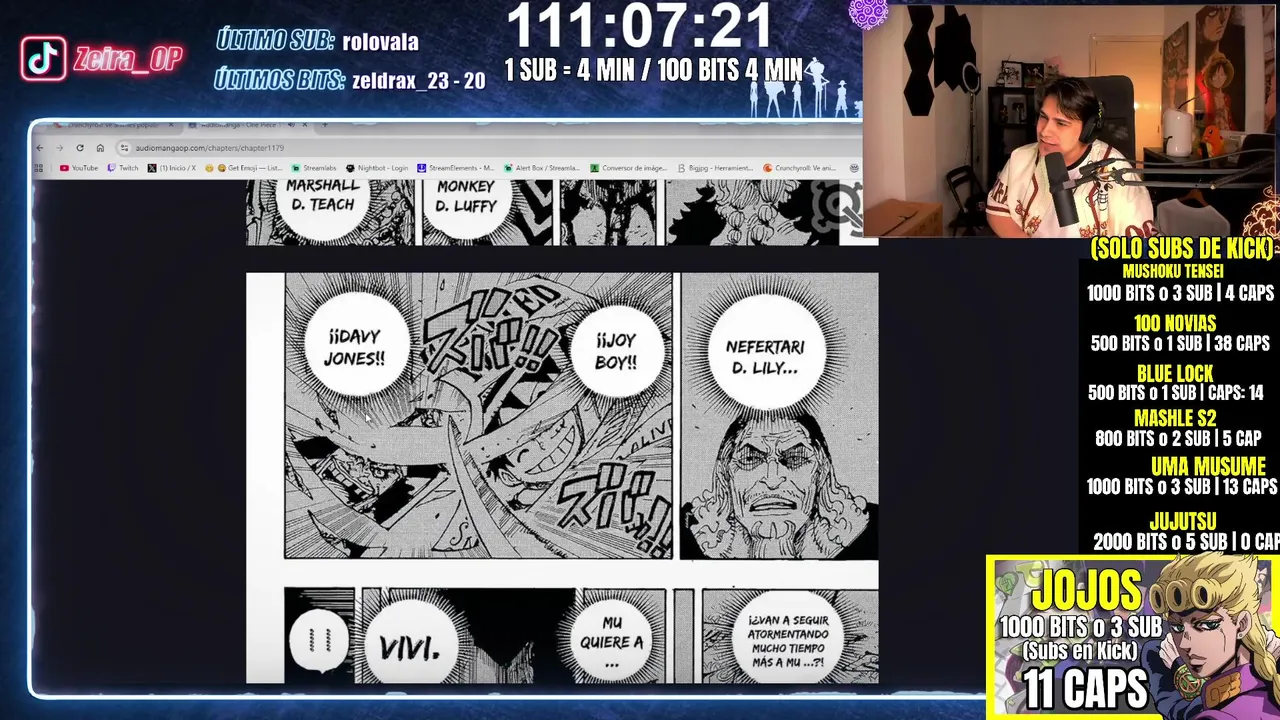The width and height of the screenshot is (1280, 720).
Task: Open the (1) Inicio / X bookmark
Action: click(x=172, y=168)
